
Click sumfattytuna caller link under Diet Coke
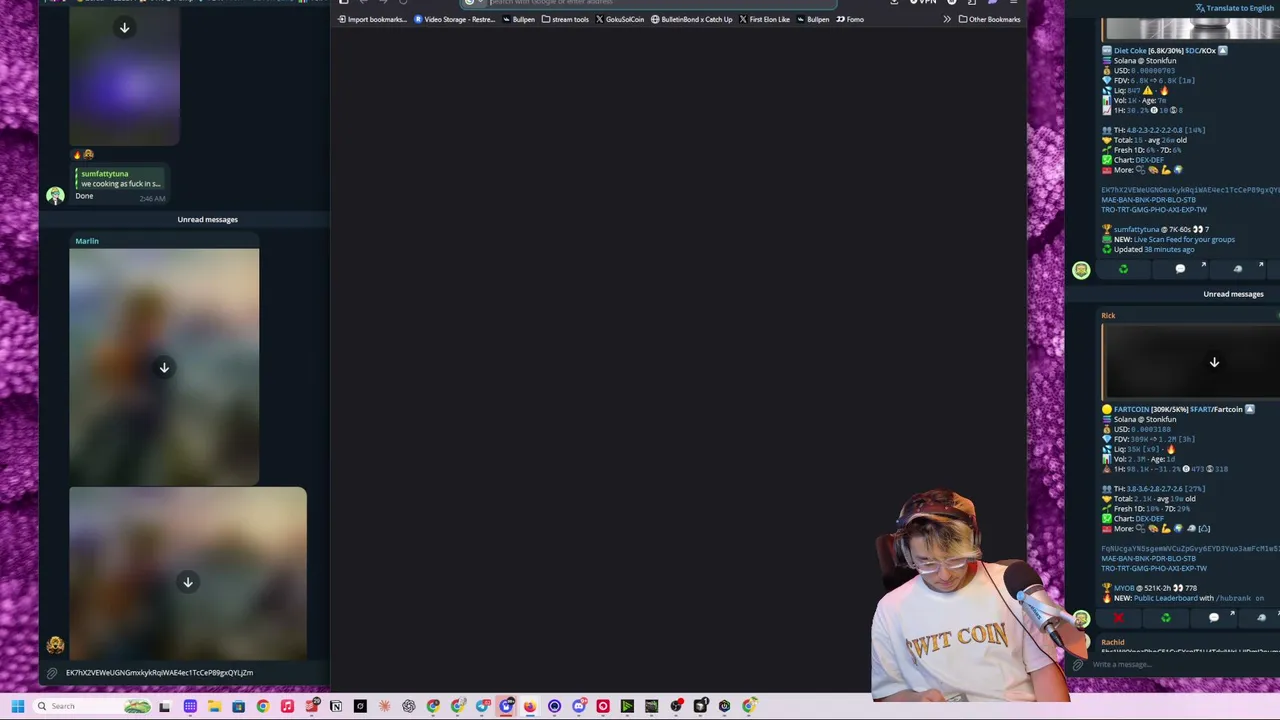pyautogui.click(x=1136, y=230)
